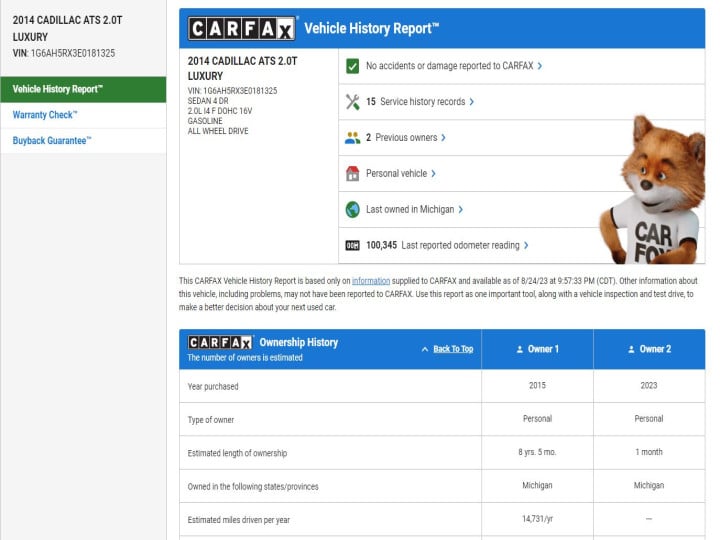Click the CARFAX logo in the report header

click(242, 28)
